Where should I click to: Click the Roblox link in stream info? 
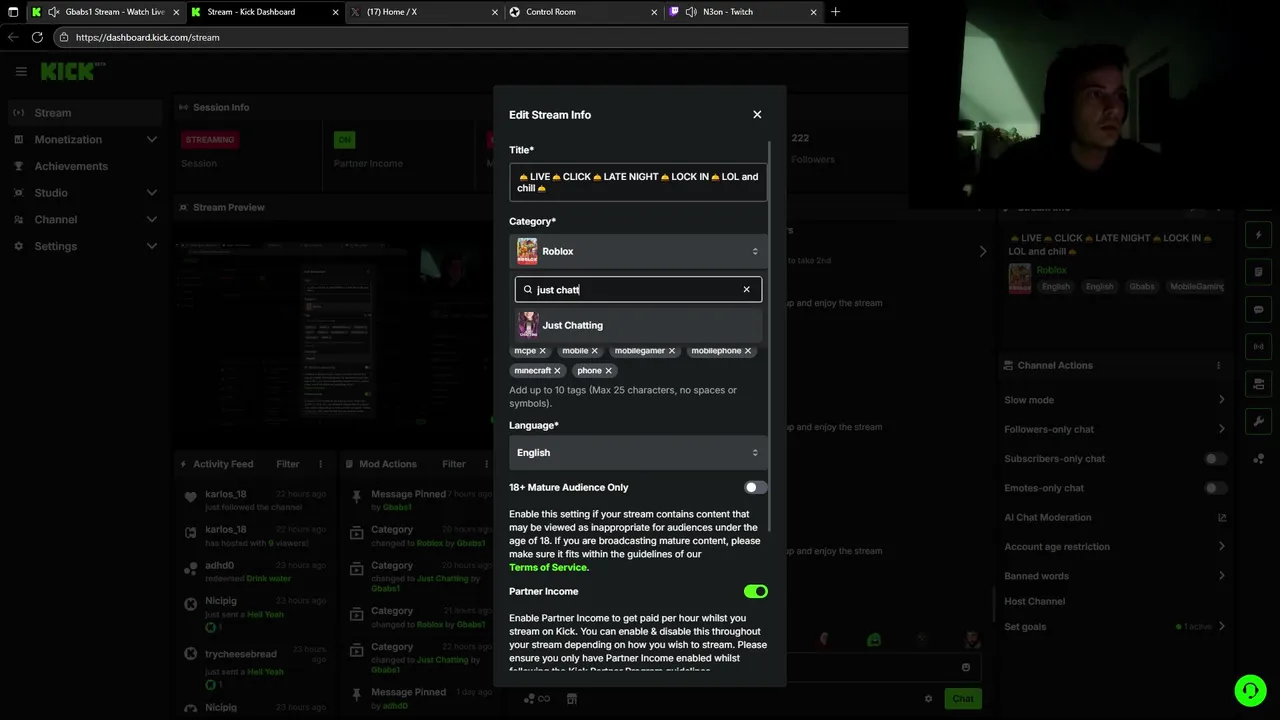click(x=1051, y=270)
